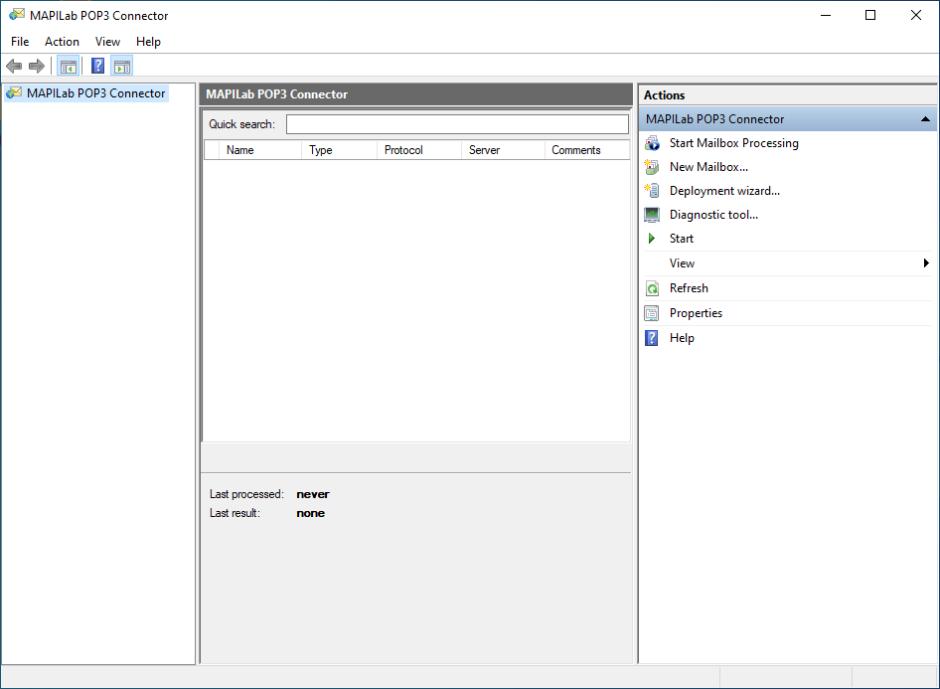Click the Start Mailbox Processing icon

652,143
